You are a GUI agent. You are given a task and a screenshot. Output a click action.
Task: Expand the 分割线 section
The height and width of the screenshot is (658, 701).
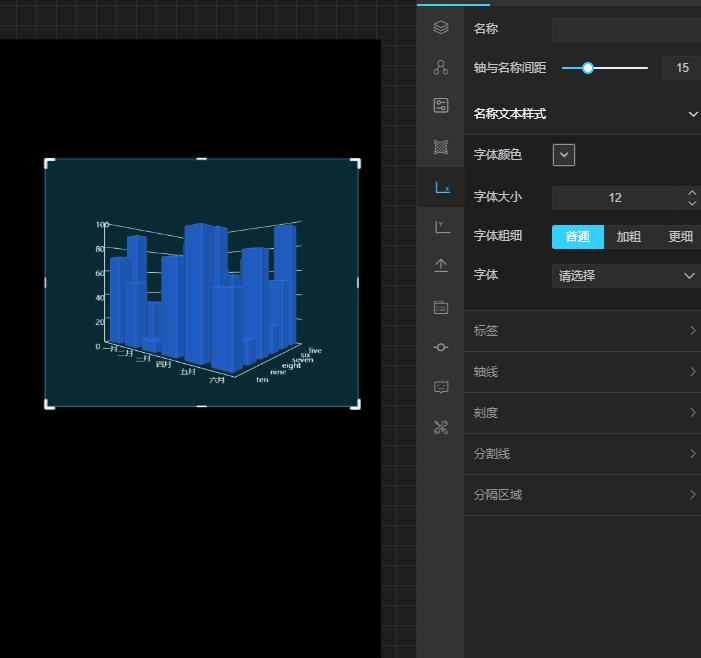click(583, 454)
